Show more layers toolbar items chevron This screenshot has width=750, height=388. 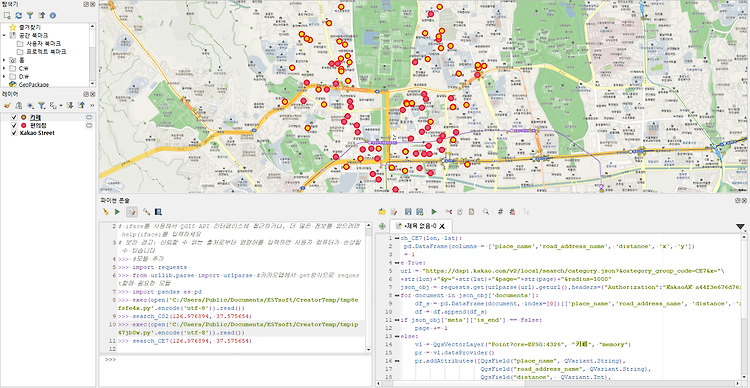click(x=92, y=105)
